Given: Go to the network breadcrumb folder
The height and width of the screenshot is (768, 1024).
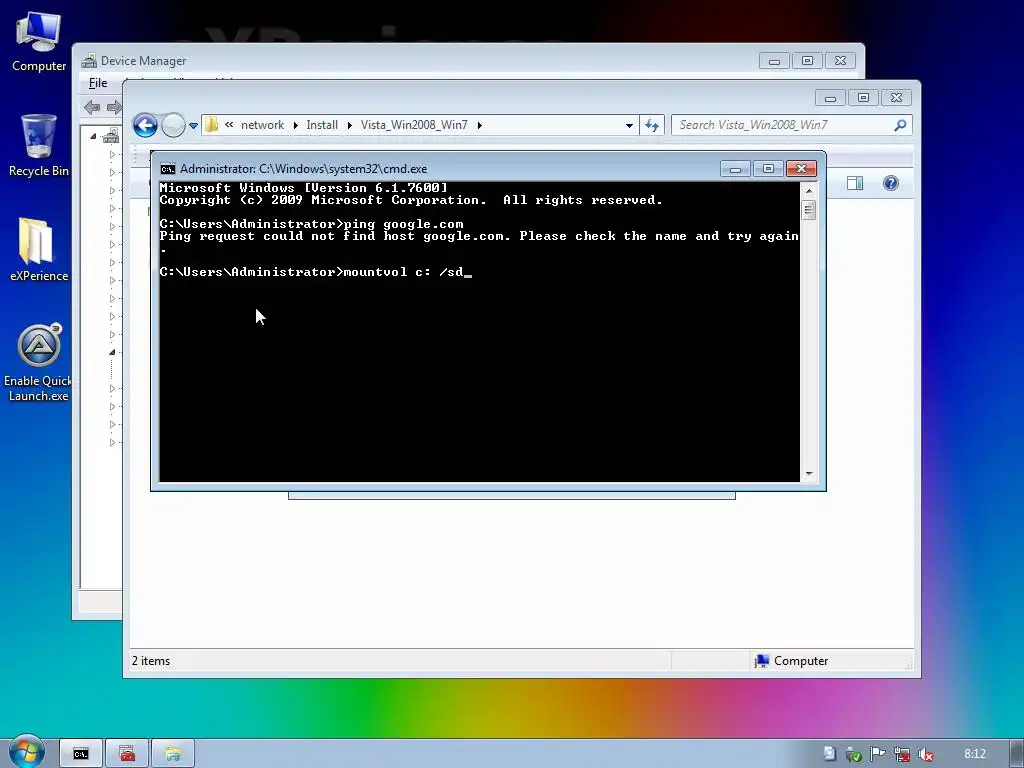Looking at the screenshot, I should coord(263,125).
